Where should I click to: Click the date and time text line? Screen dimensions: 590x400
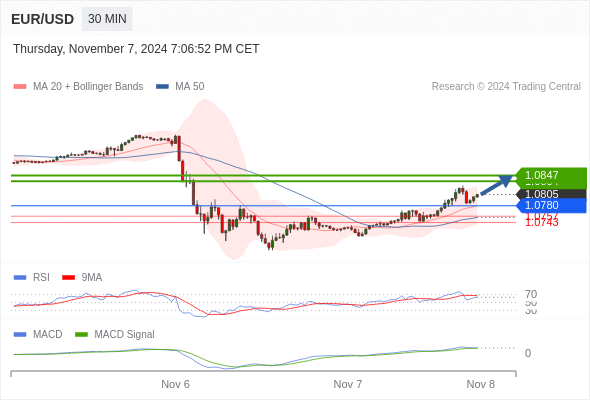(136, 49)
